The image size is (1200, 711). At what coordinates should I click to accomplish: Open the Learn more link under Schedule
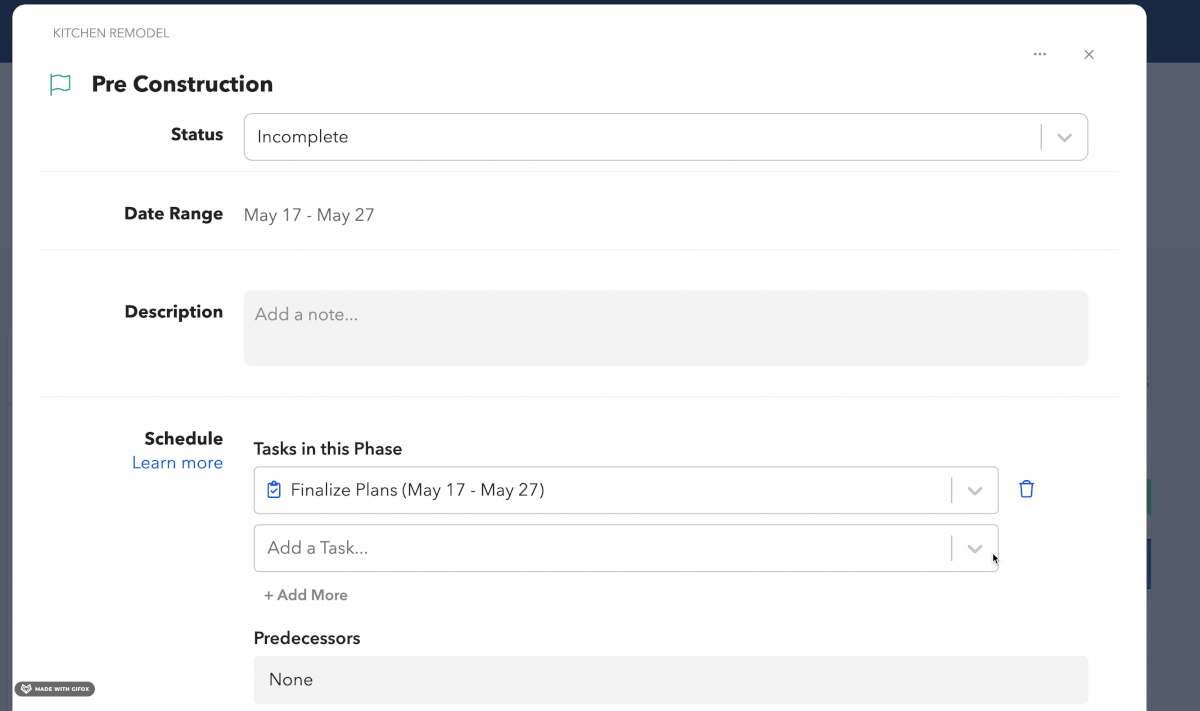point(178,462)
